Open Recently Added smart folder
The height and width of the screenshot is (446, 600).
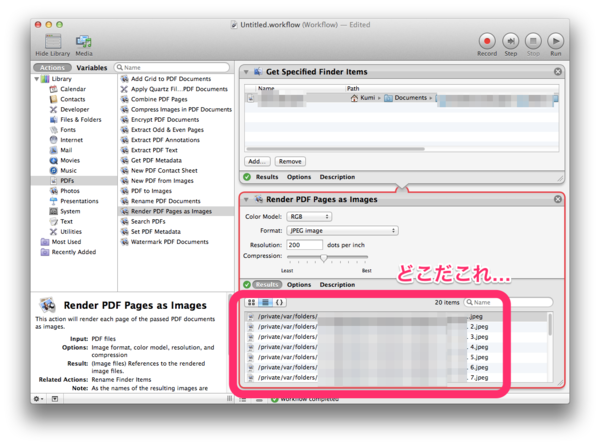coord(73,252)
